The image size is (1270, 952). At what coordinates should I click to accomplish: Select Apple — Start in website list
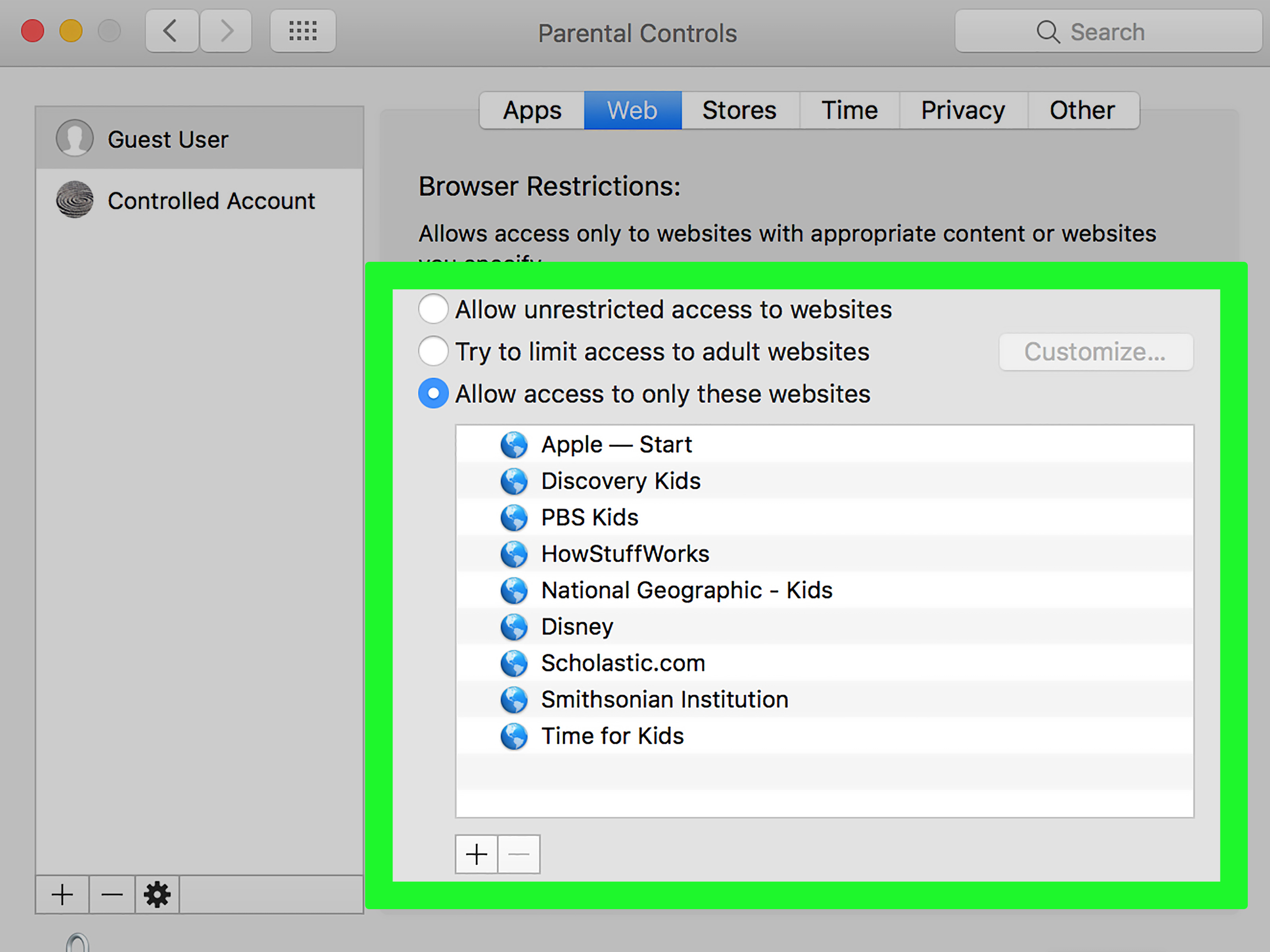(824, 445)
